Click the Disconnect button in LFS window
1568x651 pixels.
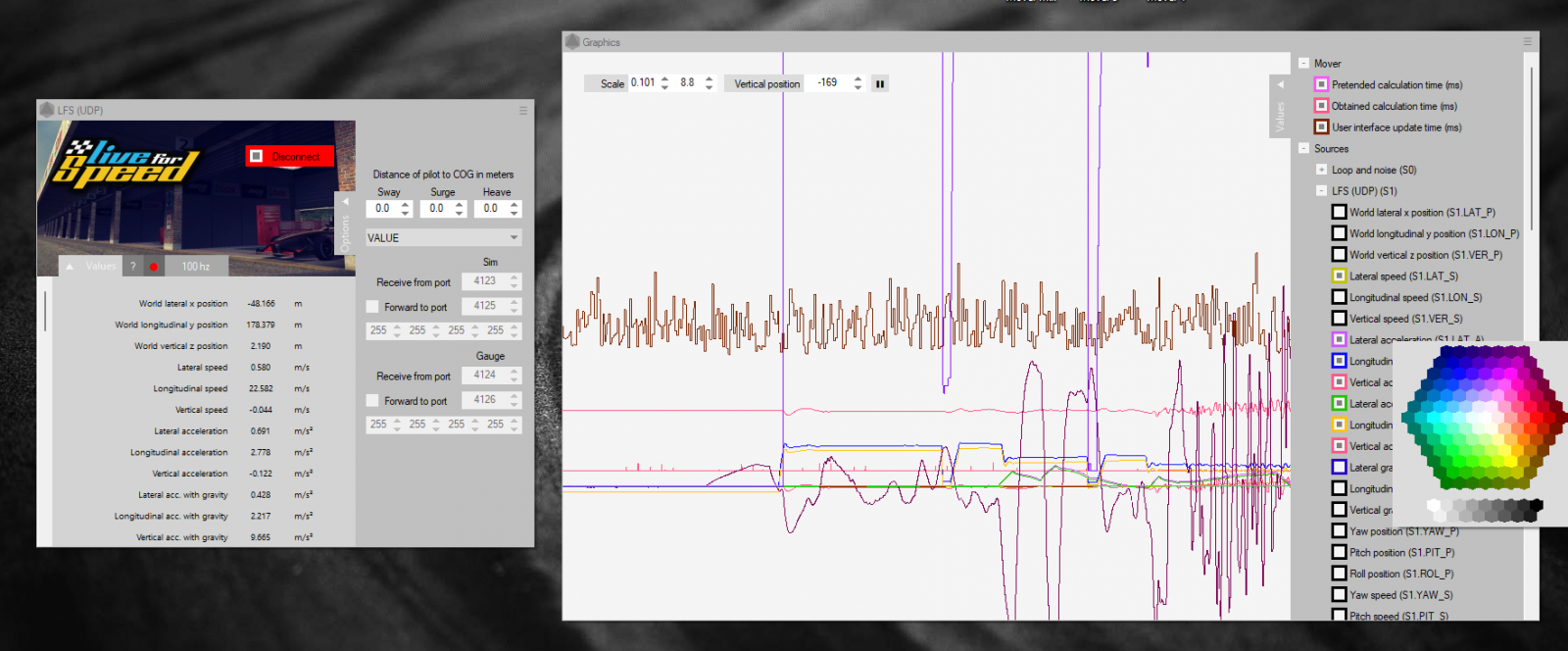tap(290, 156)
